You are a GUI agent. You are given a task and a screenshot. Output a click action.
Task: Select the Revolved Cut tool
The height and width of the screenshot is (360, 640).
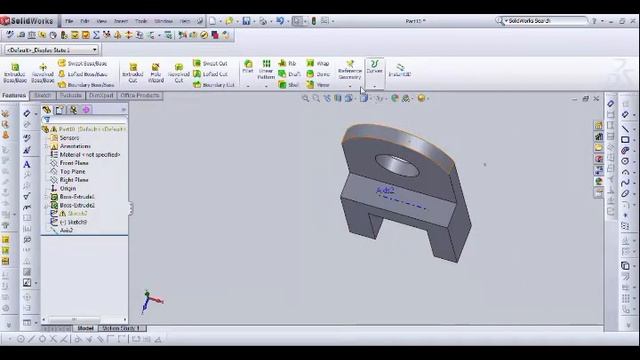tap(179, 73)
